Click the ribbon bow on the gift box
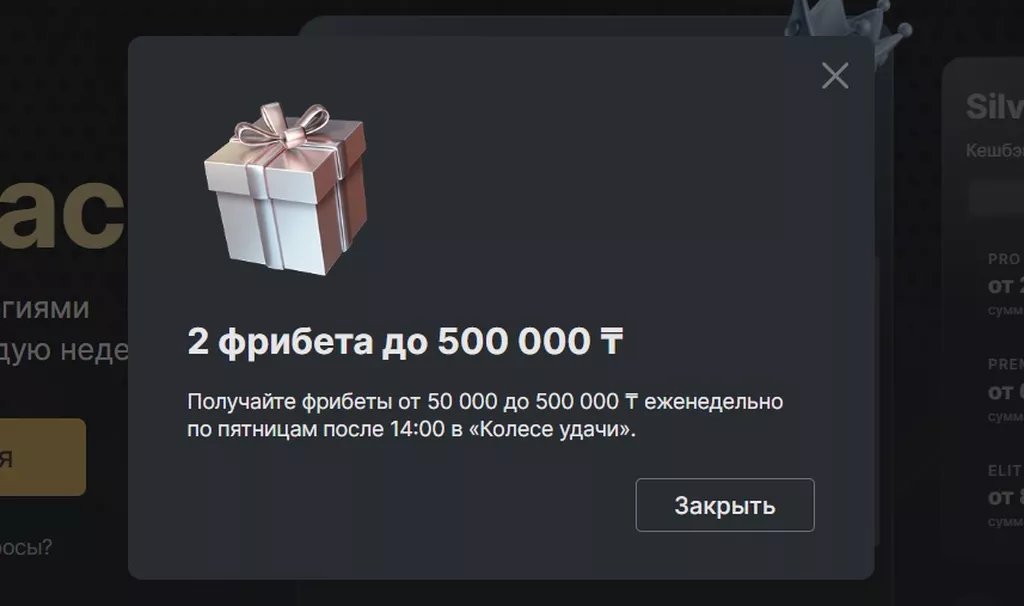The width and height of the screenshot is (1024, 606). [283, 124]
